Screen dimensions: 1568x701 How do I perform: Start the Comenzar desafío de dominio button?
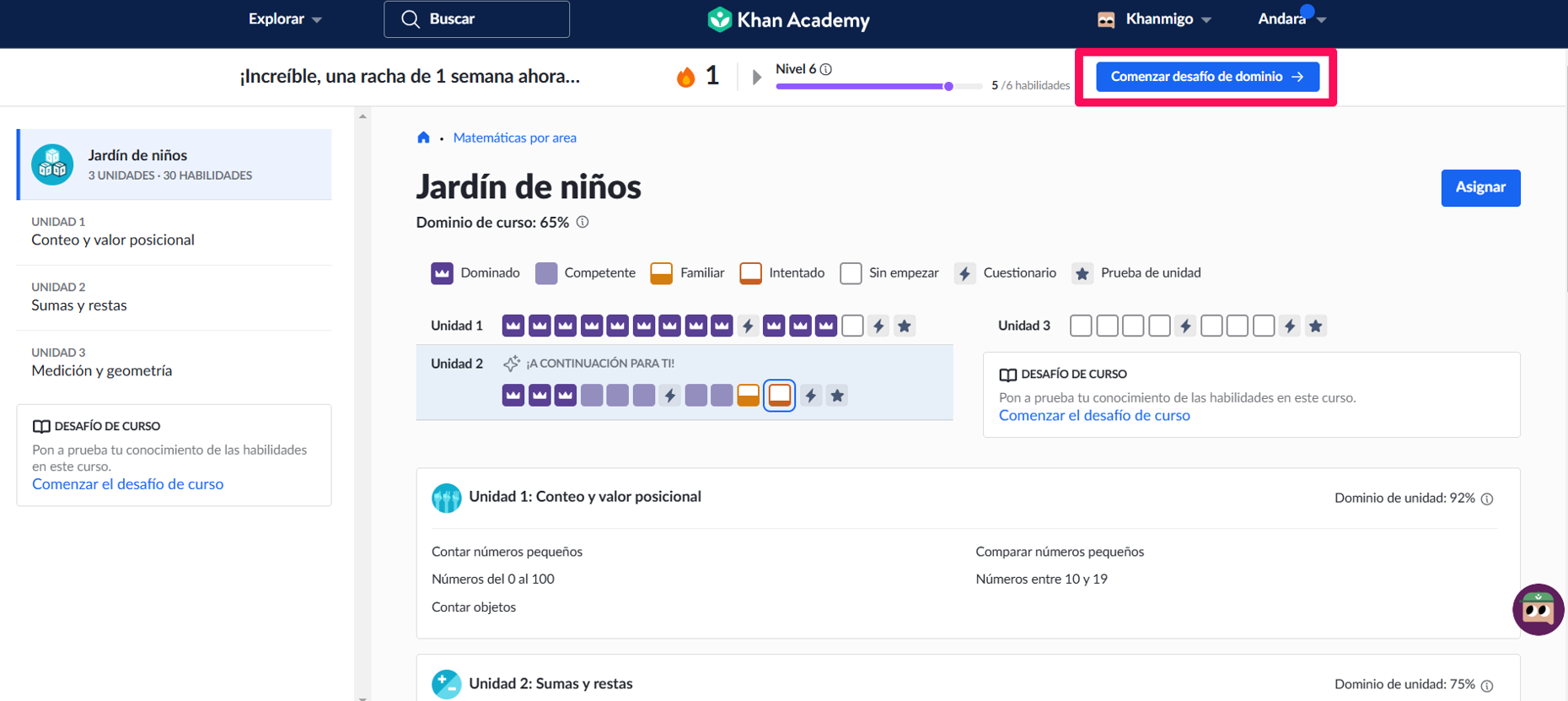1207,77
